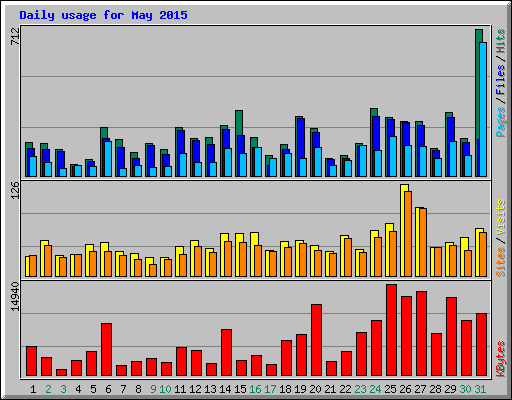Click the short red KBytes bar for day 3

(x=61, y=372)
